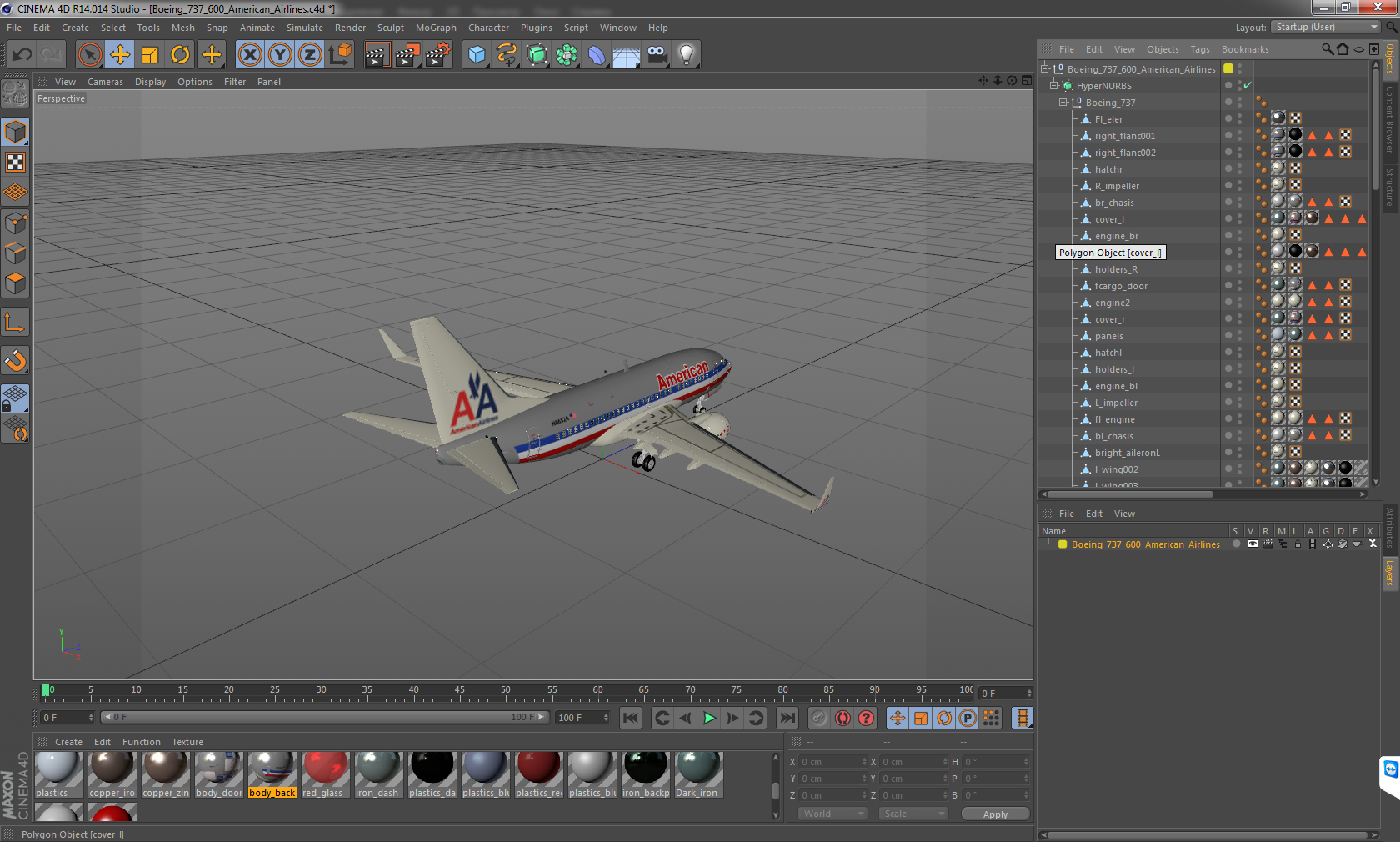Open the Deformer objects palette
Viewport: 1400px width, 842px height.
pos(597,55)
